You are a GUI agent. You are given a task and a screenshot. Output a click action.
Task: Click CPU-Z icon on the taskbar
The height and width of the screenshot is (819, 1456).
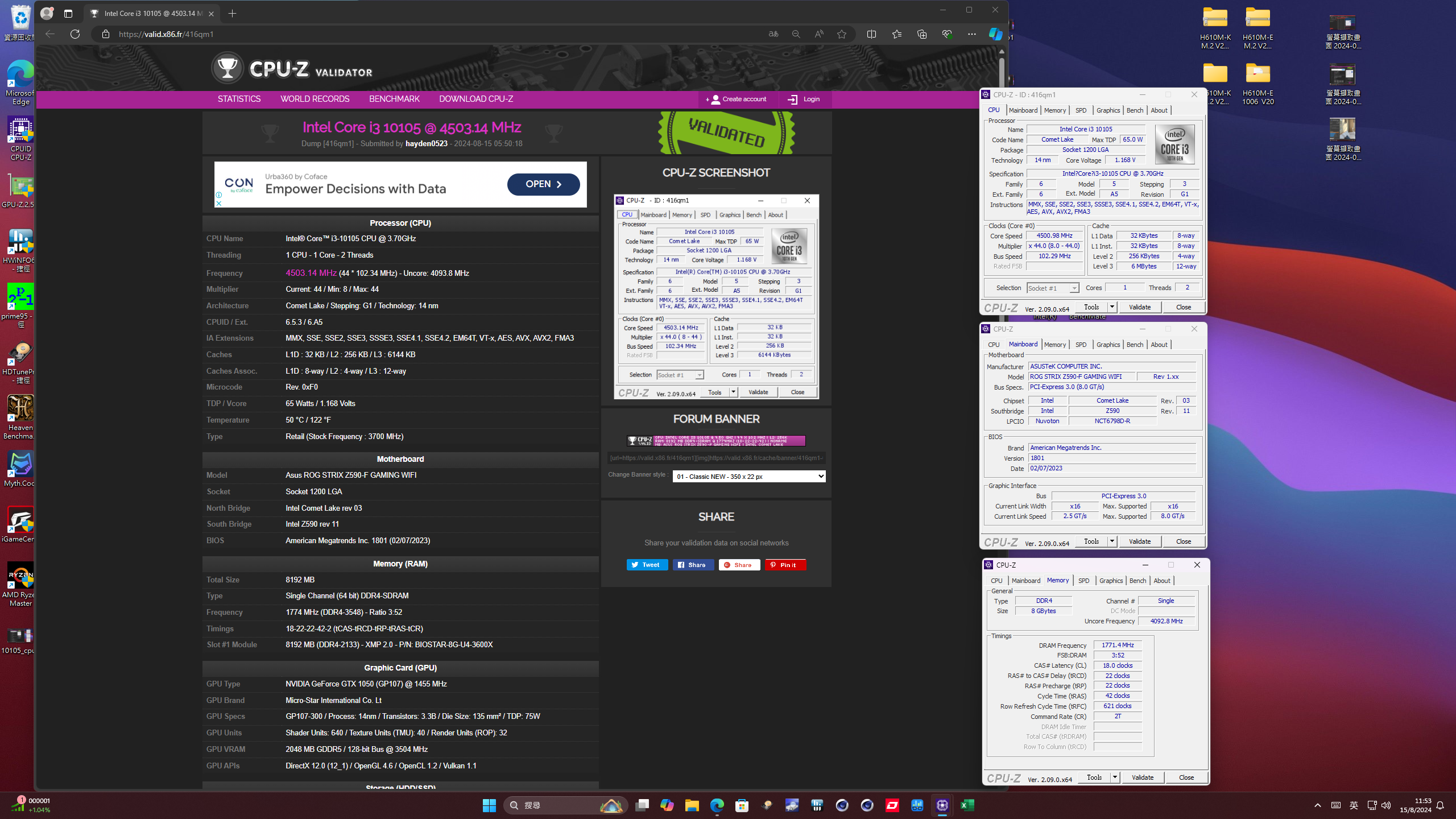[942, 805]
